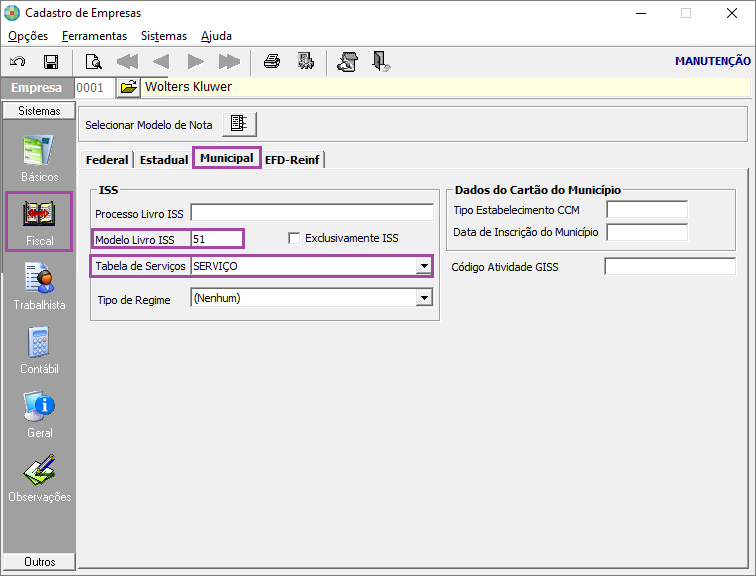
Task: Click the Código Atividade GISS field
Action: 670,267
